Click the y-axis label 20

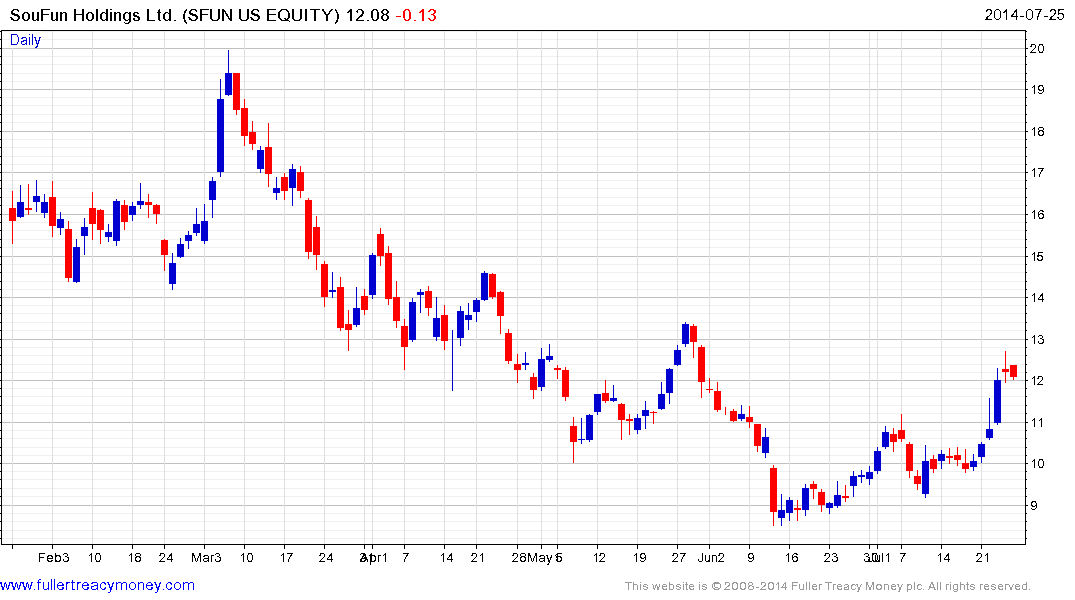(x=1037, y=48)
